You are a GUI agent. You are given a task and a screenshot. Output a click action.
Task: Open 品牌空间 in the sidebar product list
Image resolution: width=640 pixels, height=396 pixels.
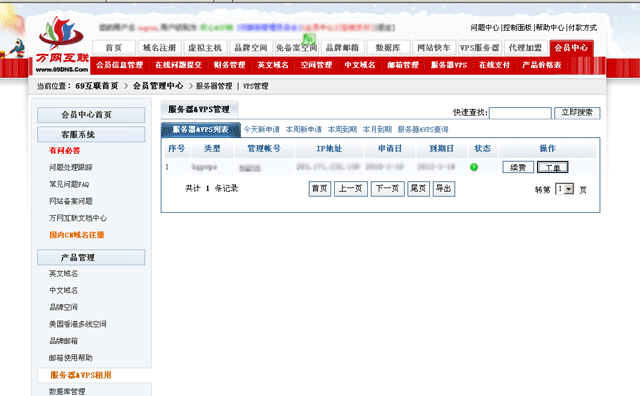coord(63,307)
